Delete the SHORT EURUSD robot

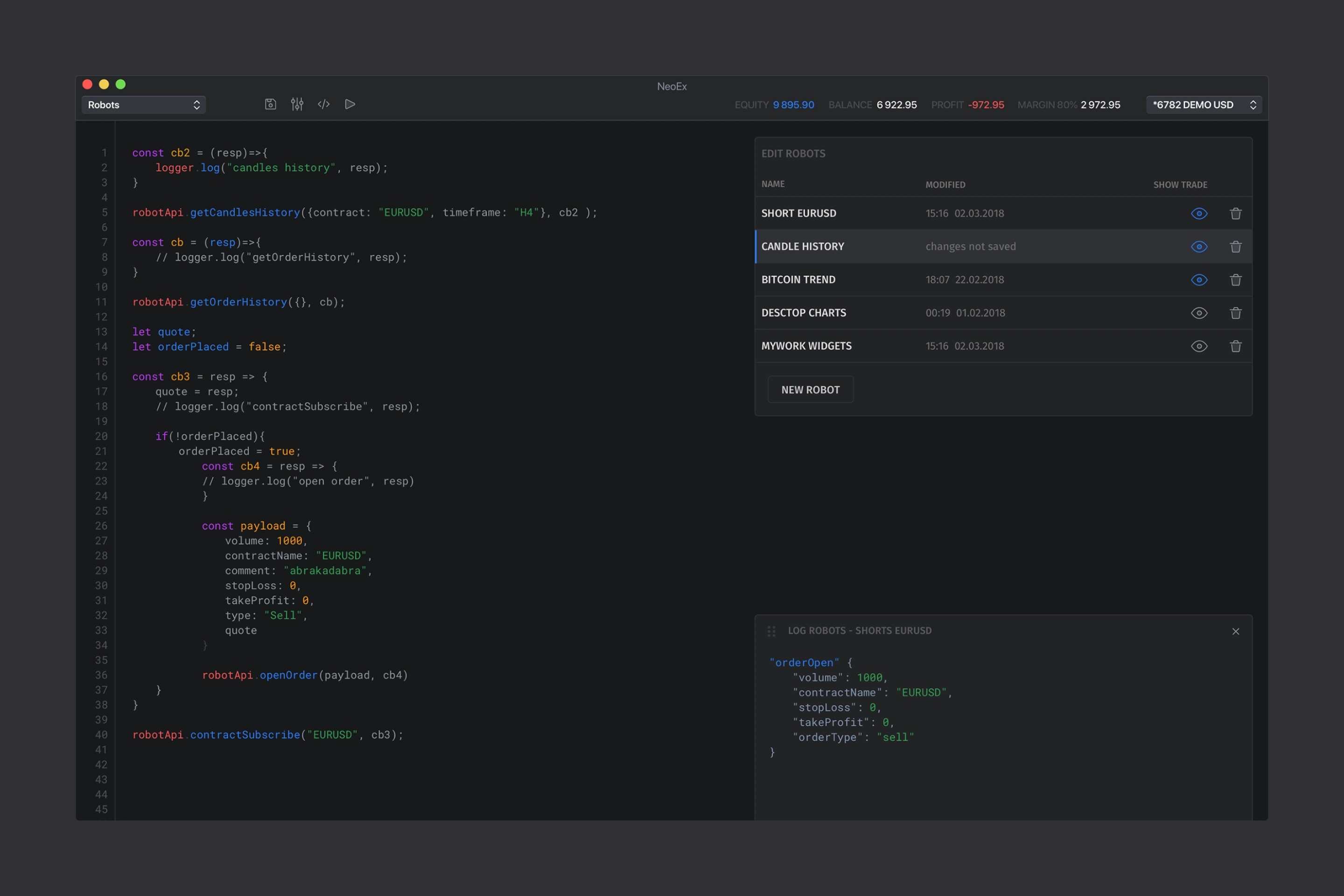tap(1235, 213)
